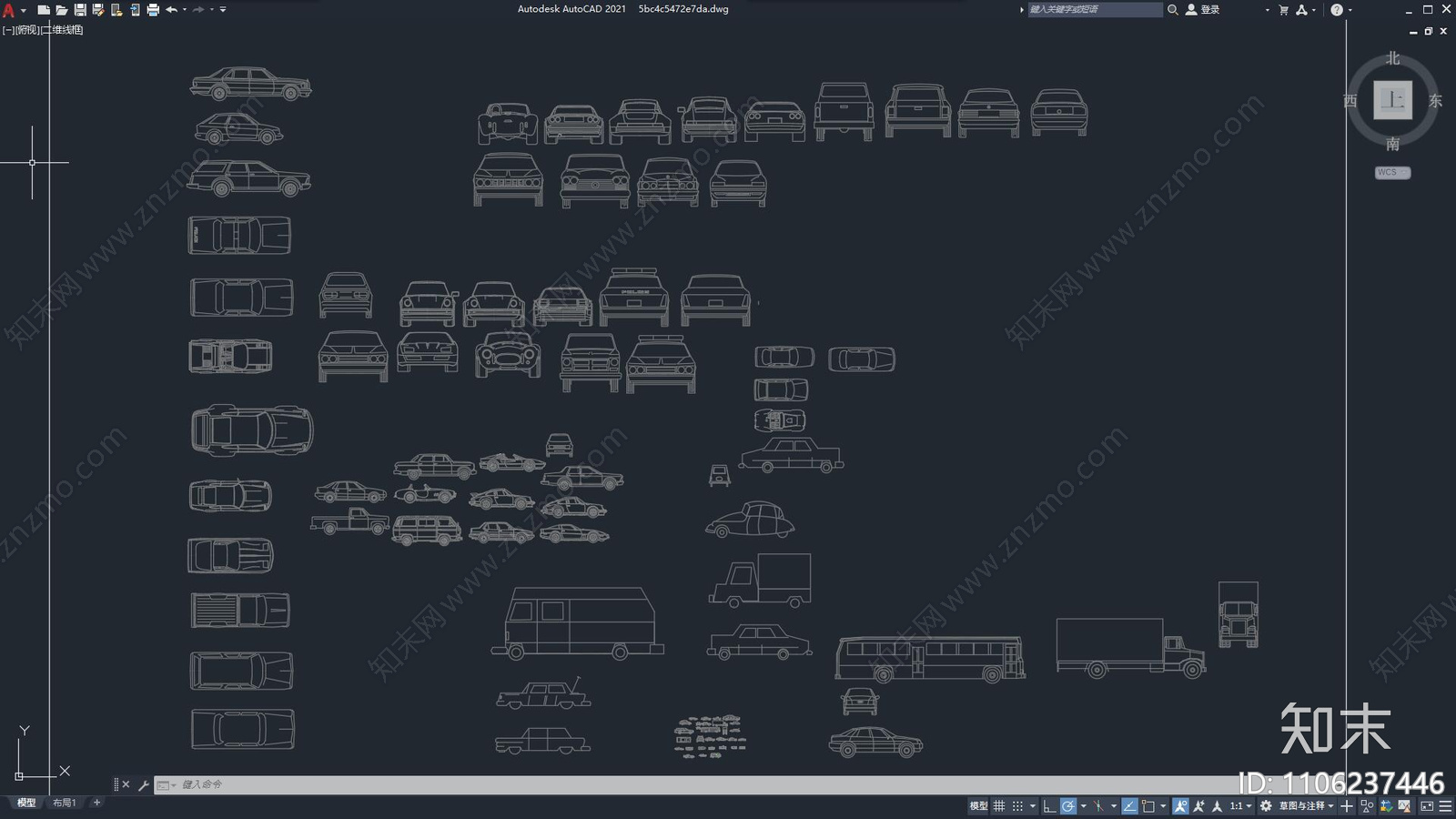Click the [-] viewport controls label
1456x819 pixels.
[8, 30]
